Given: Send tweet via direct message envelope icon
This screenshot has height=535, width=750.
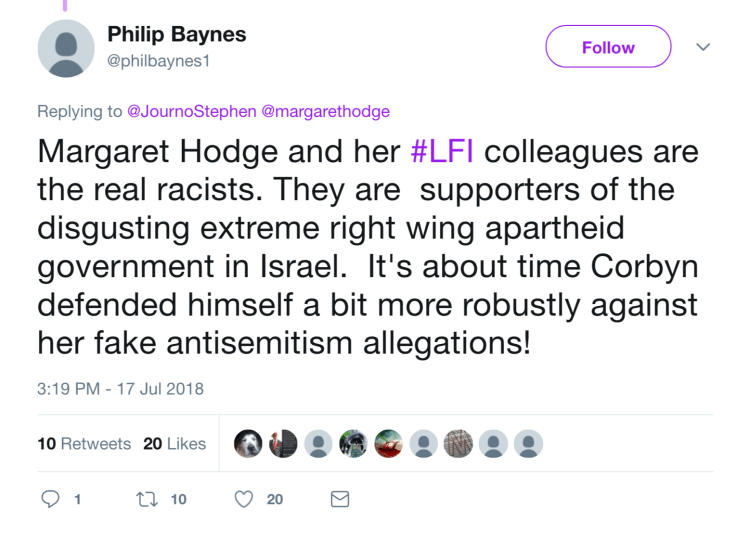Looking at the screenshot, I should point(340,499).
